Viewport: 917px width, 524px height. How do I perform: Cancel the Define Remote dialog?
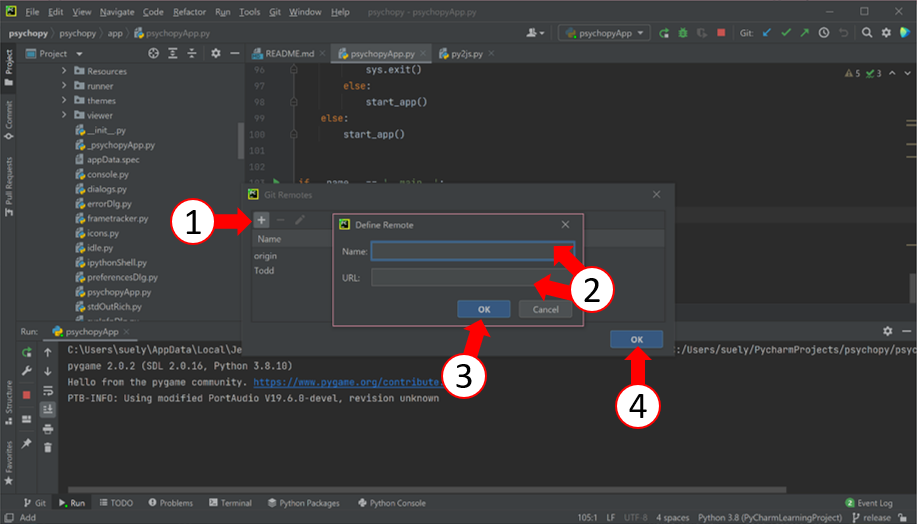(x=545, y=309)
